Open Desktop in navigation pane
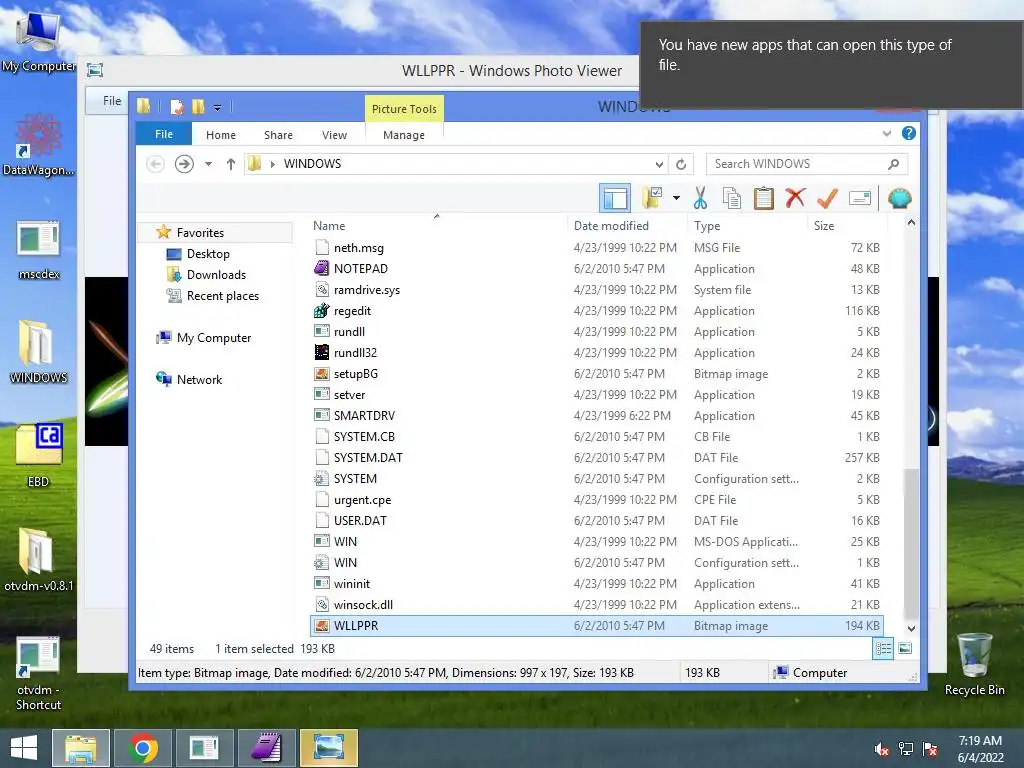Image resolution: width=1024 pixels, height=768 pixels. click(x=208, y=253)
